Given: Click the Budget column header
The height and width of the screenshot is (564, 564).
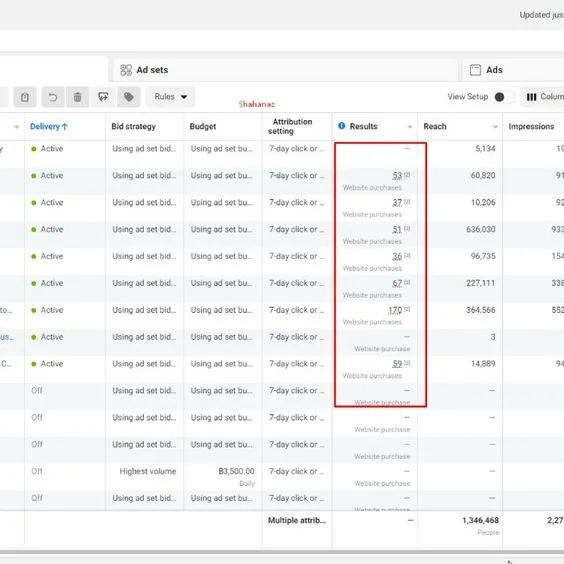Looking at the screenshot, I should coord(203,127).
